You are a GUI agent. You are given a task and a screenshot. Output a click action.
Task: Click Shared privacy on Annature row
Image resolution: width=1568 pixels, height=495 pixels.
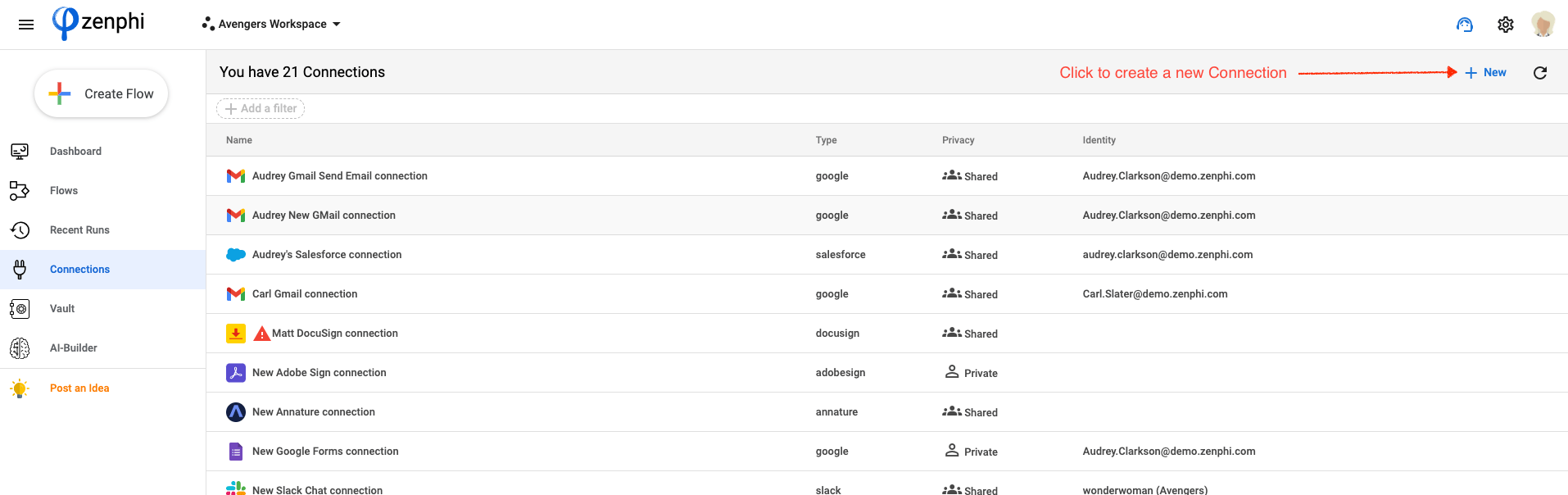970,412
